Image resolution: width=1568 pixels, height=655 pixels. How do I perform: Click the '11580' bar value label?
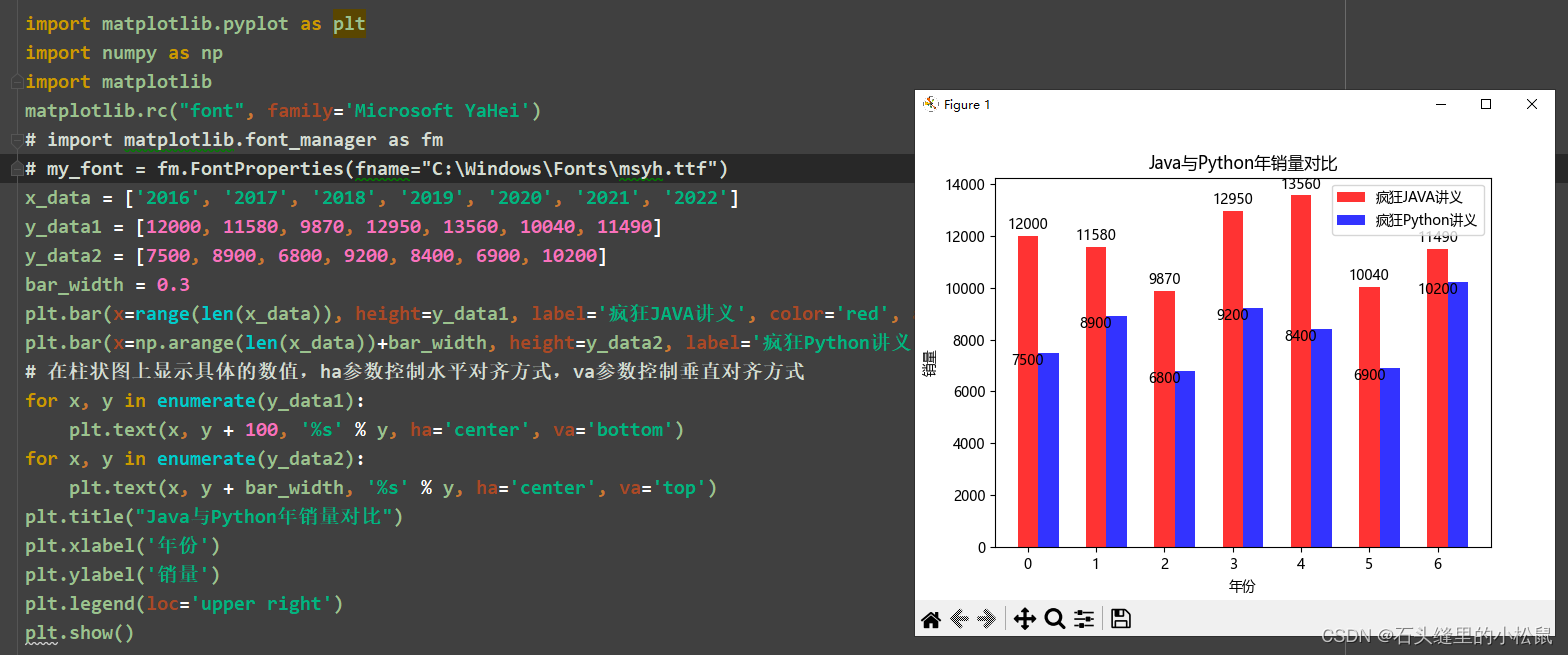pyautogui.click(x=1096, y=235)
